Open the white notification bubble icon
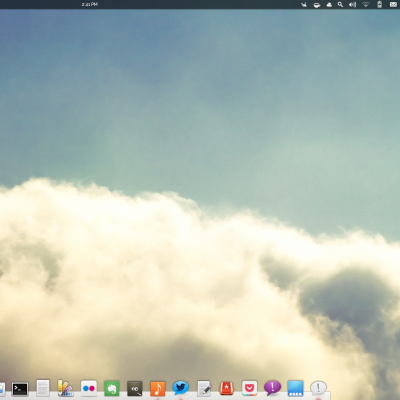 tap(318, 388)
